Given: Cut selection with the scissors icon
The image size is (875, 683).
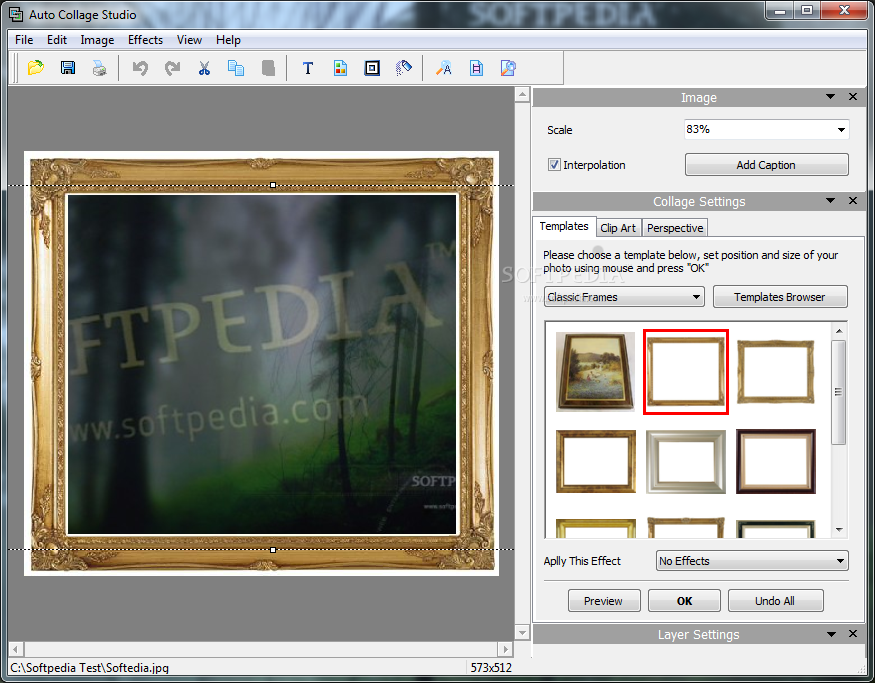Looking at the screenshot, I should tap(204, 68).
